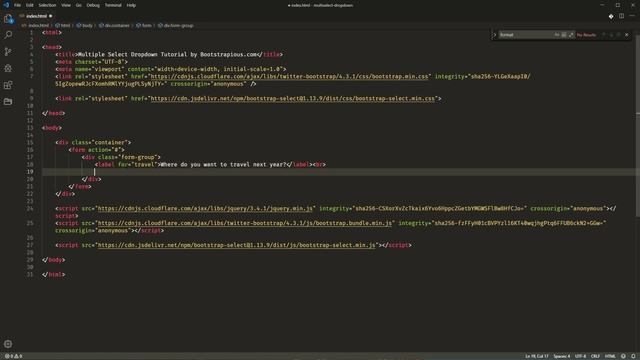Click the Ln, Col indicator in status bar
Screen dimensions: 640x360
(537, 356)
